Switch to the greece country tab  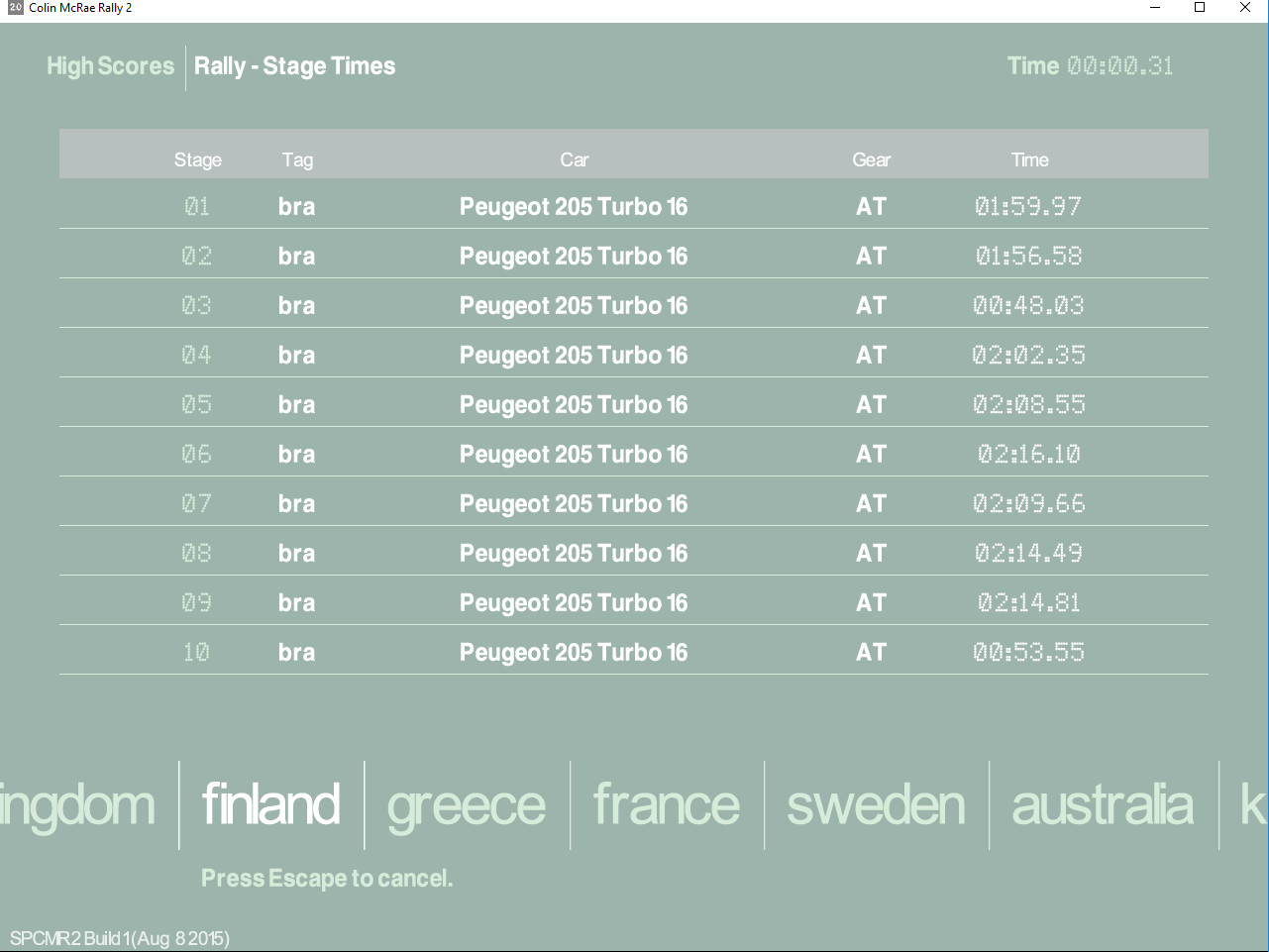click(x=466, y=804)
